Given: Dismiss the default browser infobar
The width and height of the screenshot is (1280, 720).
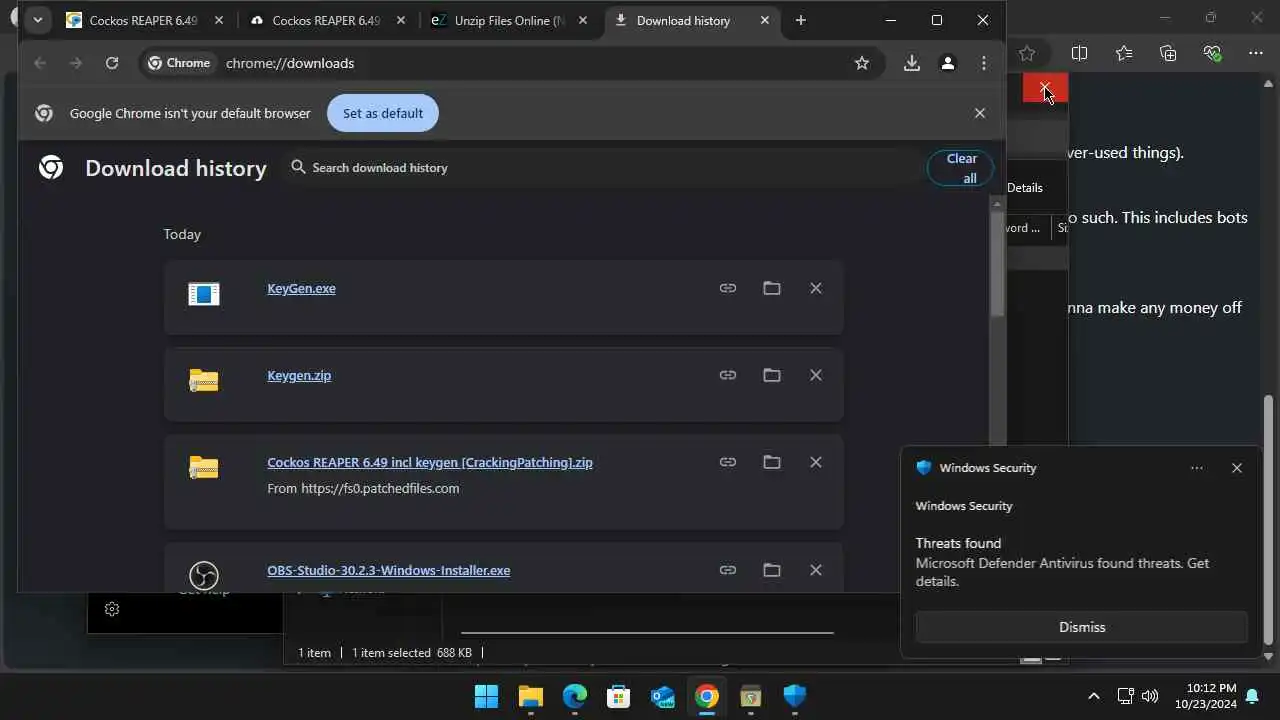Looking at the screenshot, I should click(x=980, y=113).
